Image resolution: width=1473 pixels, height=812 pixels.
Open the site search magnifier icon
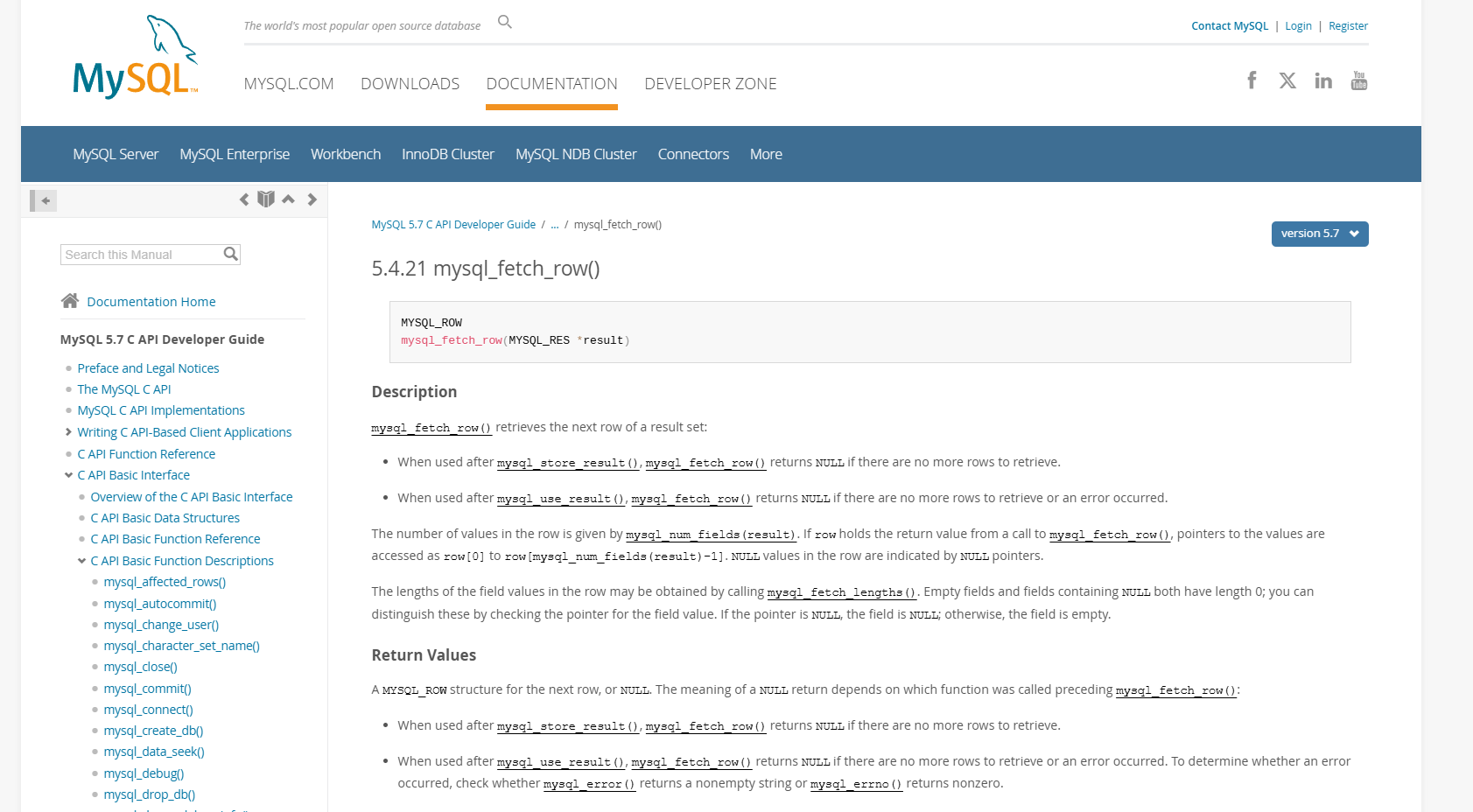coord(505,22)
